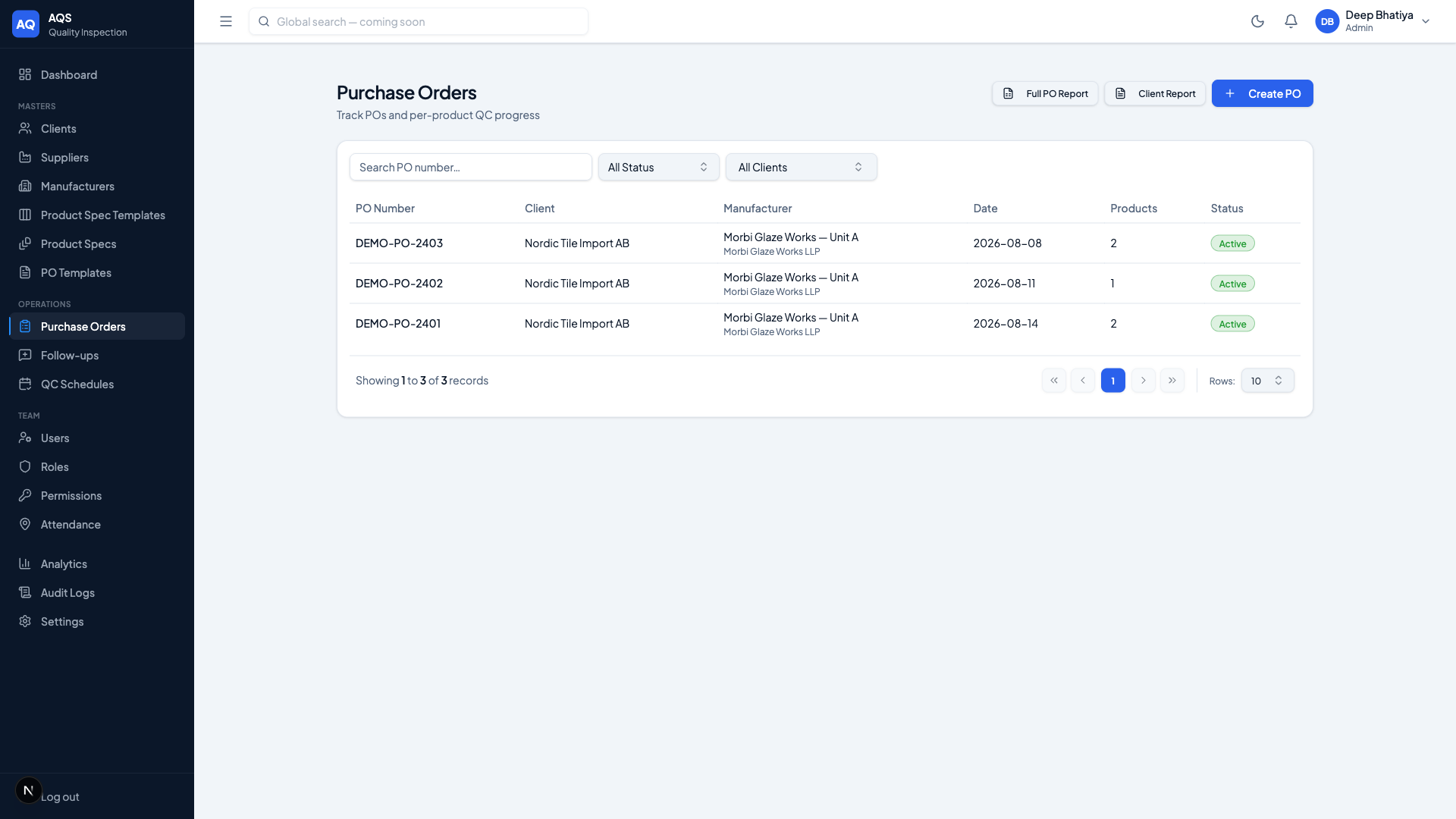1456x819 pixels.
Task: Open purchase order DEMO-PO-2401
Action: pos(398,324)
